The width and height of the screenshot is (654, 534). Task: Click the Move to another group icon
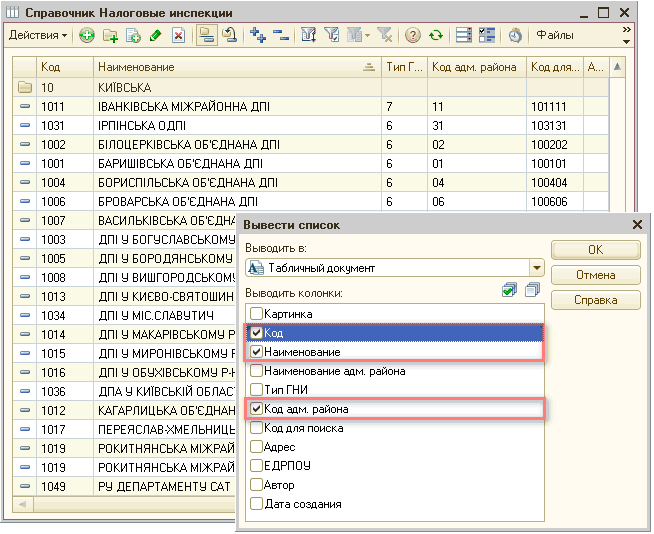point(229,35)
